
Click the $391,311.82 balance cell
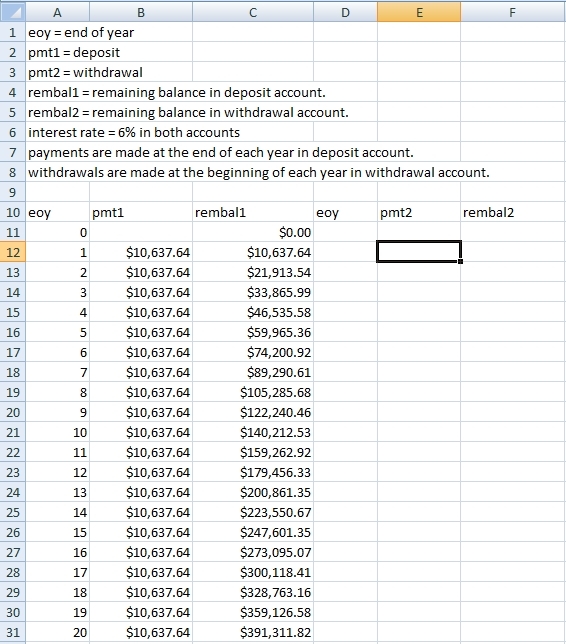253,632
